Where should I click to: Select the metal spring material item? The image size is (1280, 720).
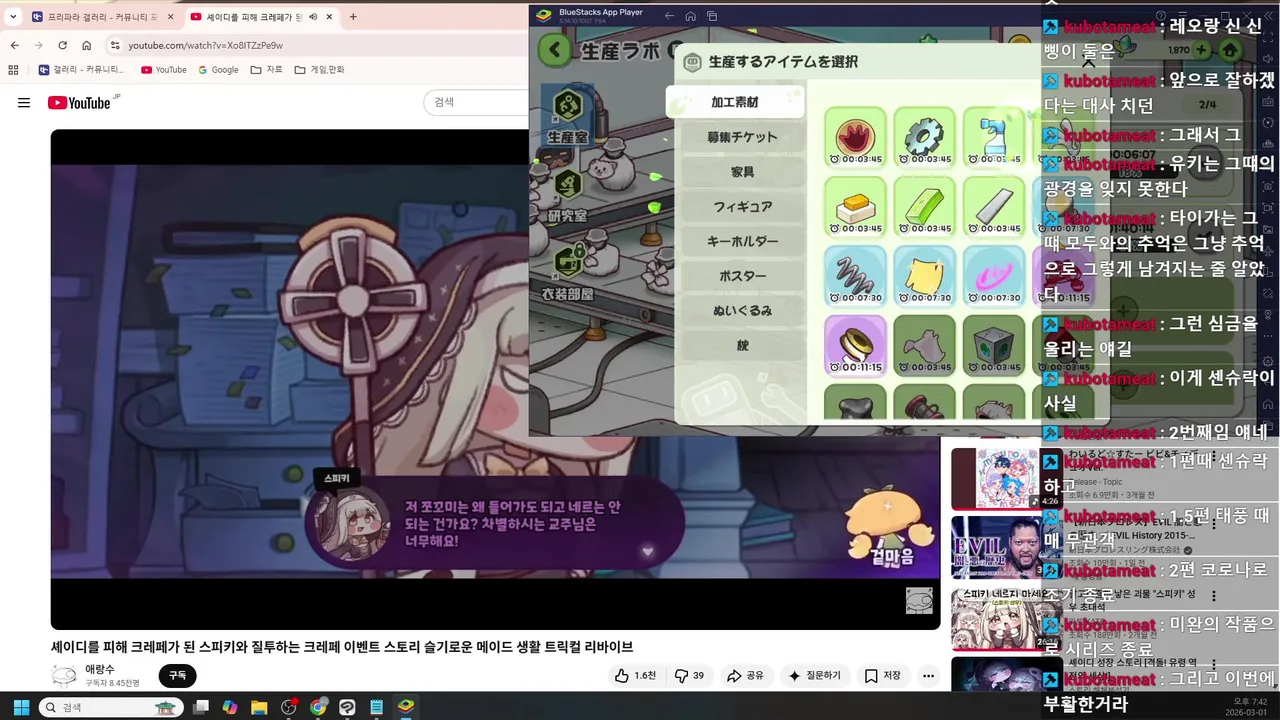coord(855,275)
